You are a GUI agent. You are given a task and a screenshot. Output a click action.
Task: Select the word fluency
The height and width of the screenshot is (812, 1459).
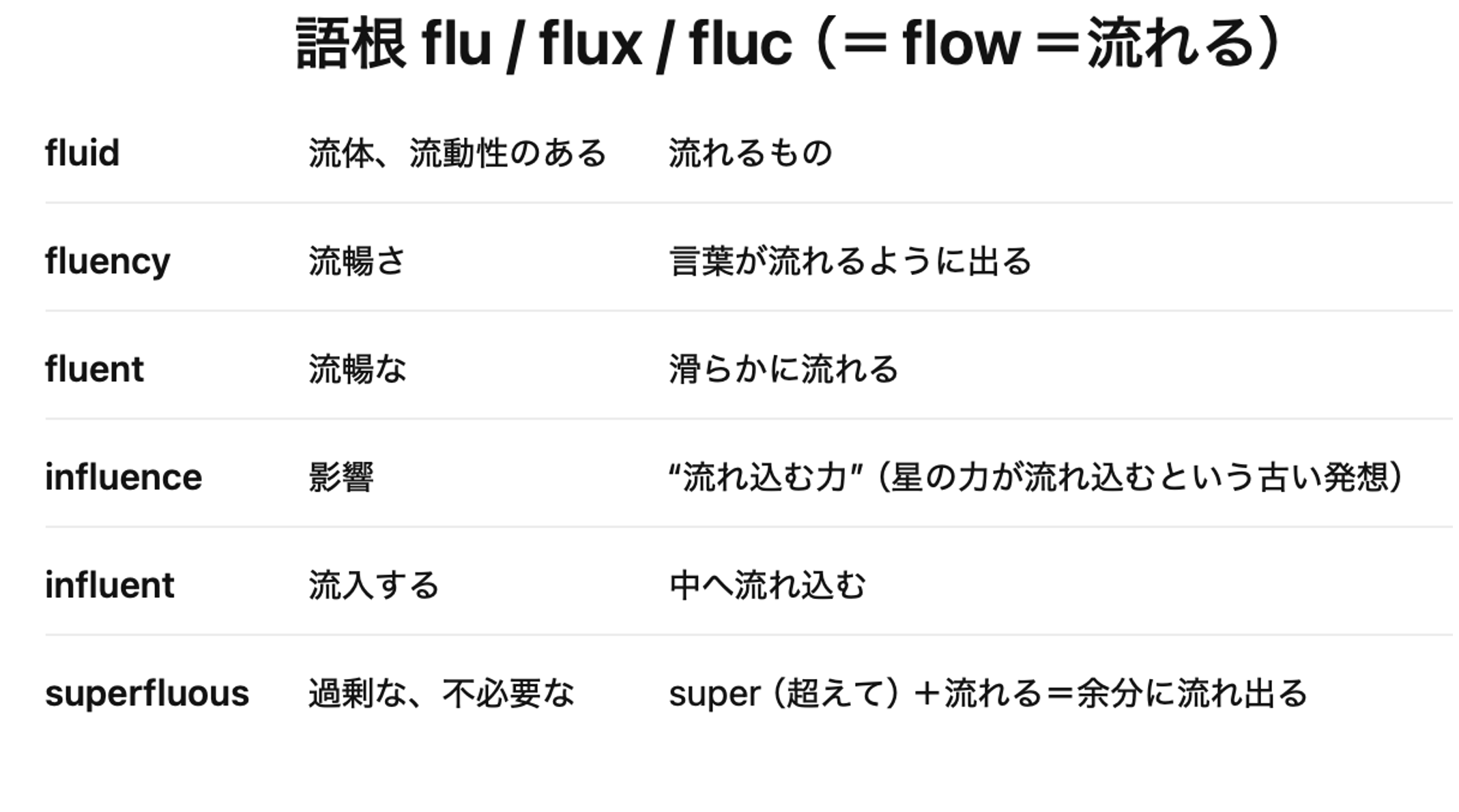(107, 261)
